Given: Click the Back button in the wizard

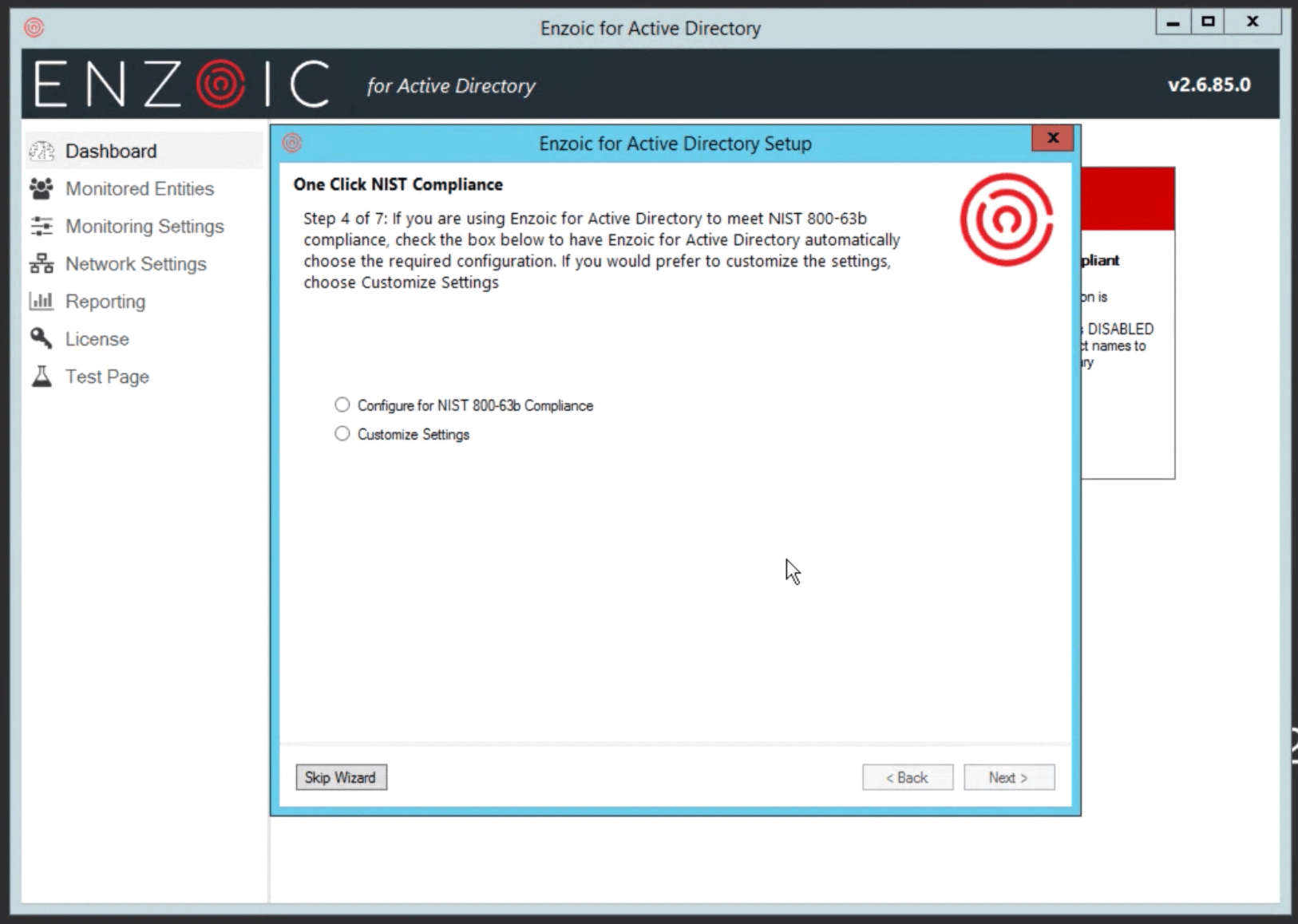Looking at the screenshot, I should coord(908,777).
